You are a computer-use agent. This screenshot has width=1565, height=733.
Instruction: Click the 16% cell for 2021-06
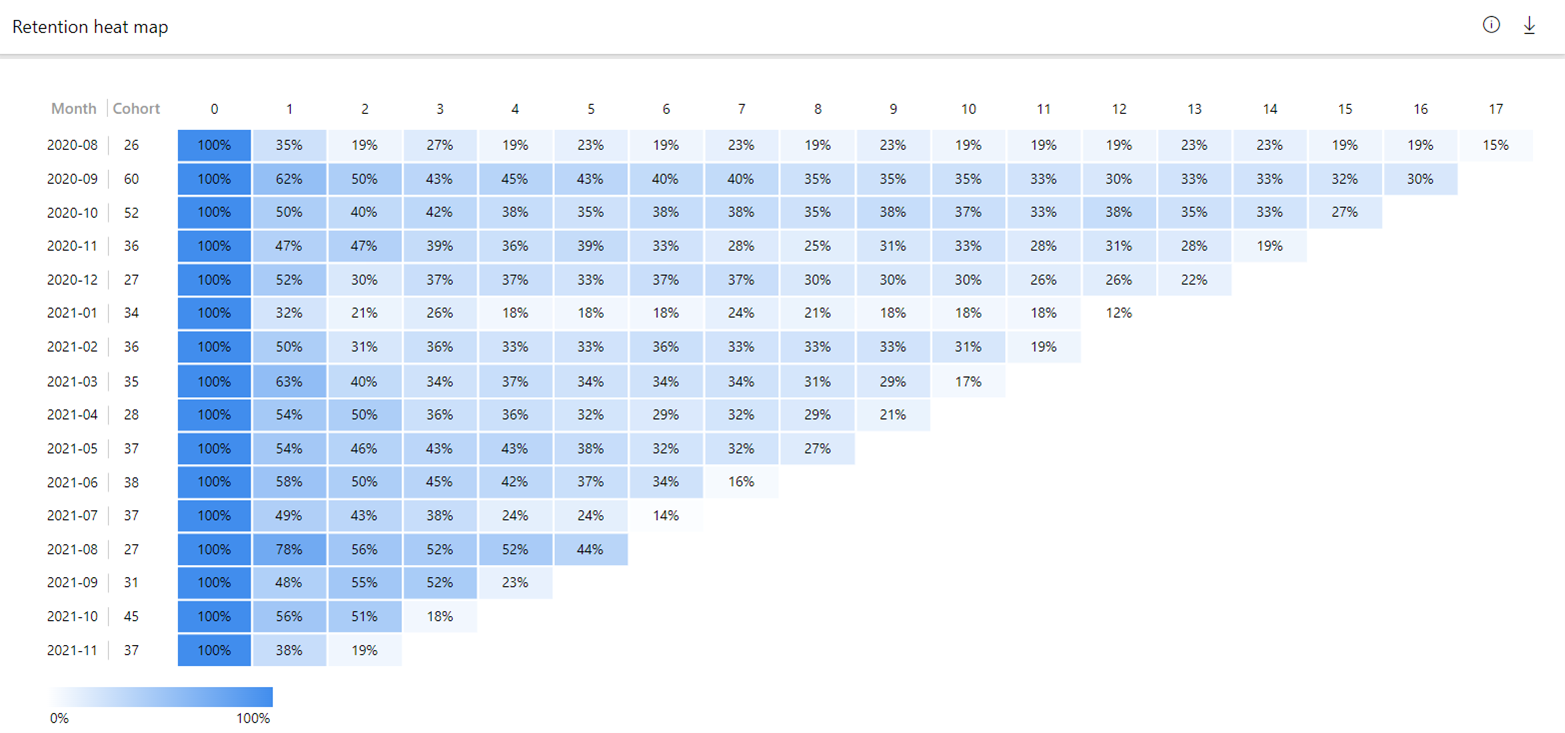point(741,482)
